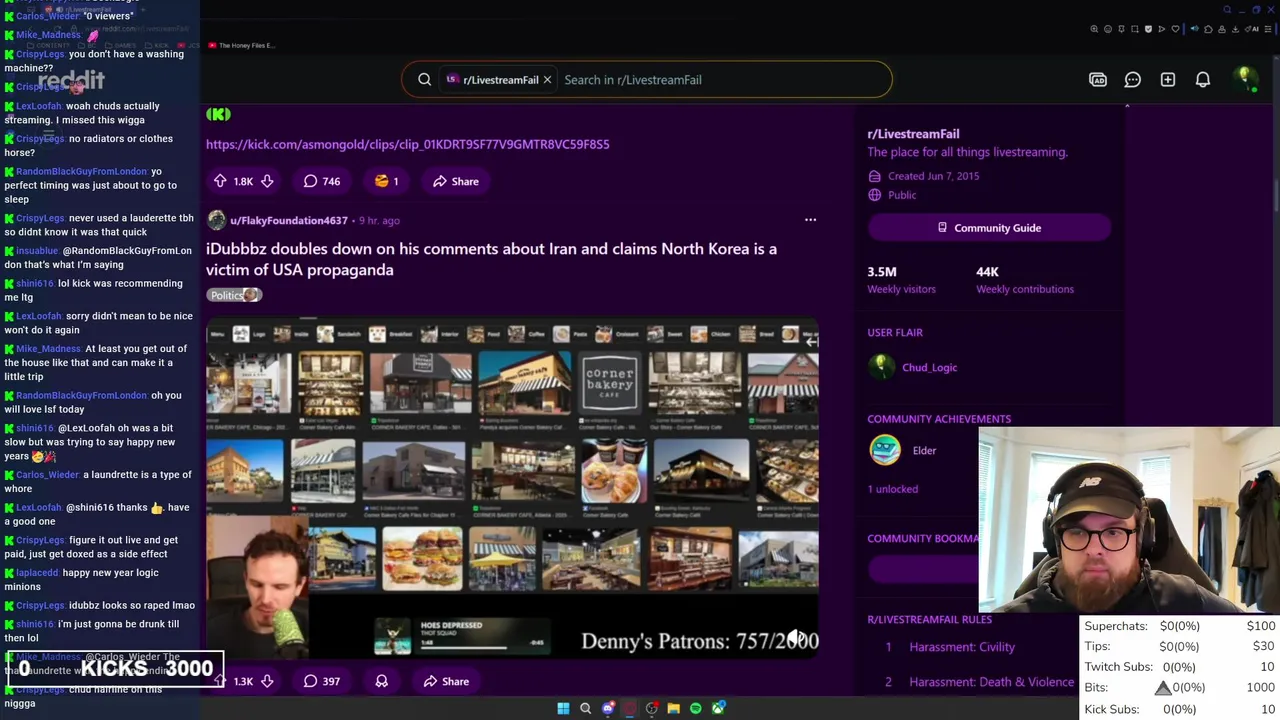Click the Kick logo icon above link
Screen dimensions: 1280x720
pos(218,115)
